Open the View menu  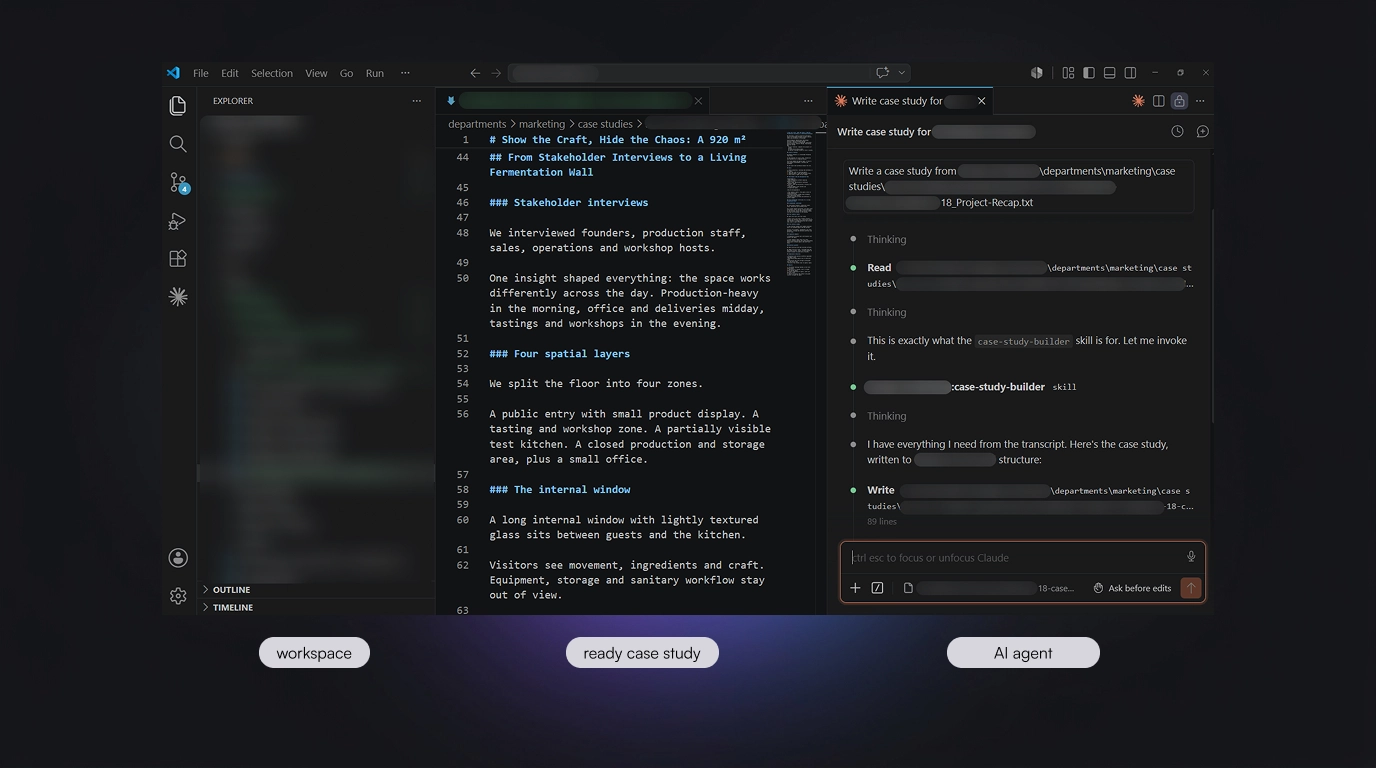[316, 73]
